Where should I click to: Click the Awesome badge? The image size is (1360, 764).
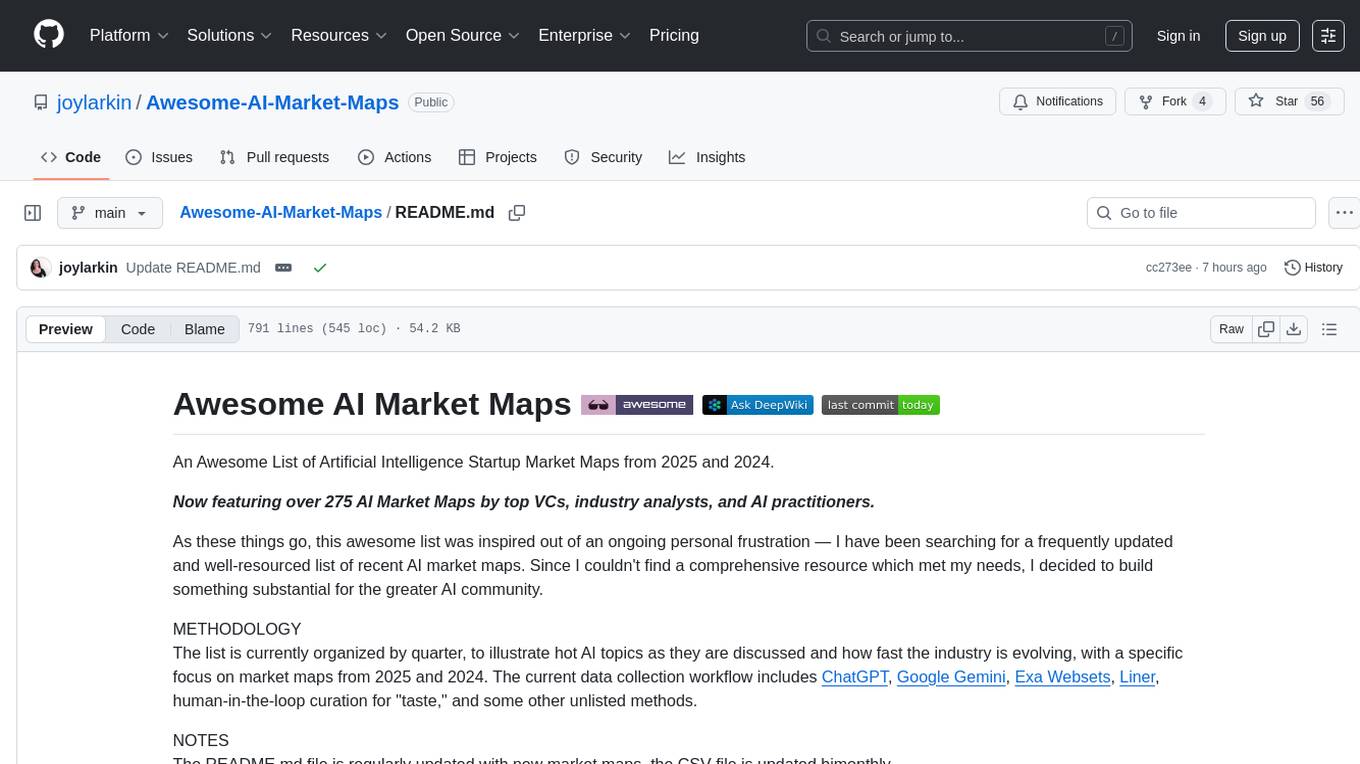click(637, 405)
